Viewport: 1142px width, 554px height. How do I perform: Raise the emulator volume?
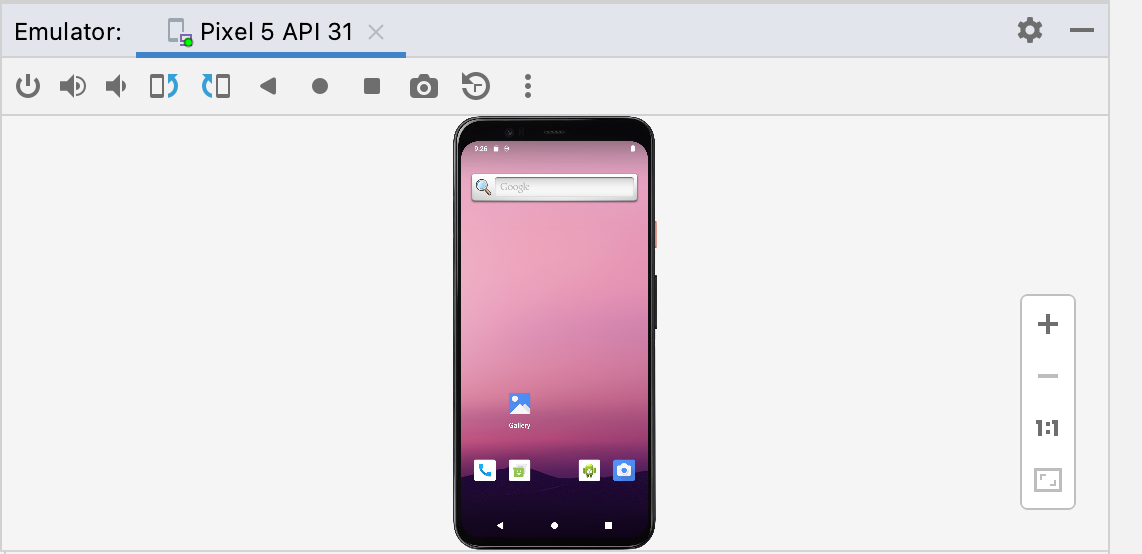[x=72, y=87]
